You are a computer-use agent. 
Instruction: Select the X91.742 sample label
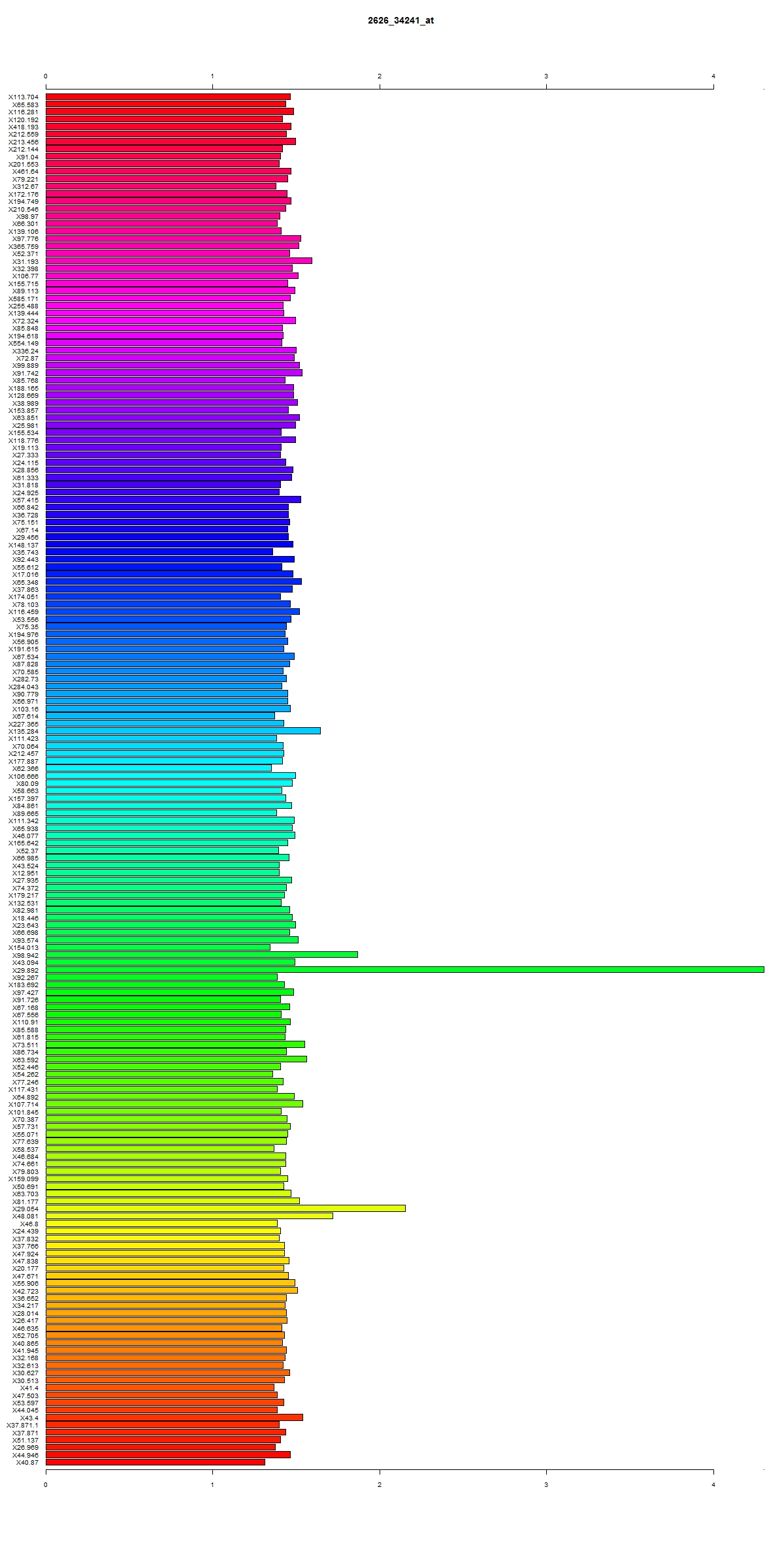pos(25,373)
